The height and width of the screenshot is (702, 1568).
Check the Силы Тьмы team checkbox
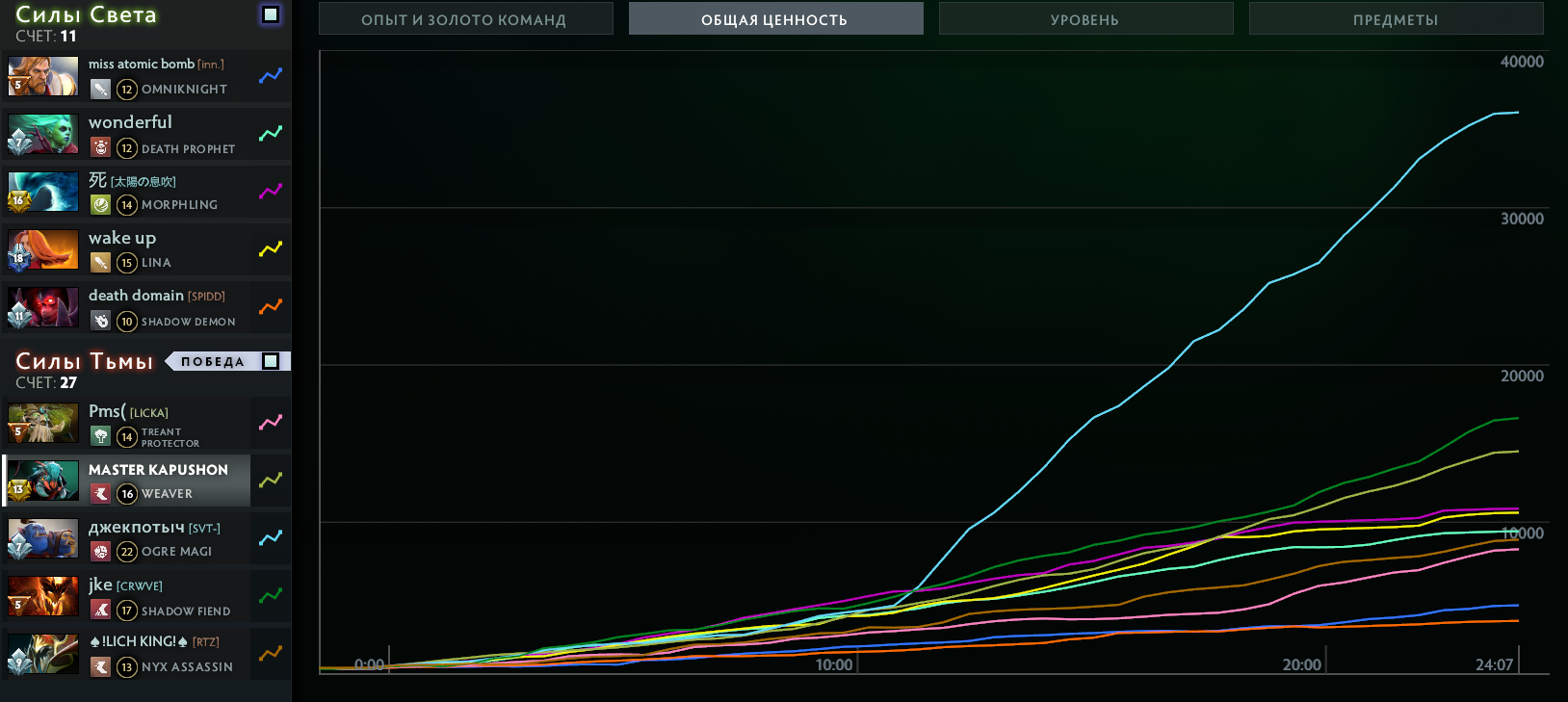[x=271, y=361]
